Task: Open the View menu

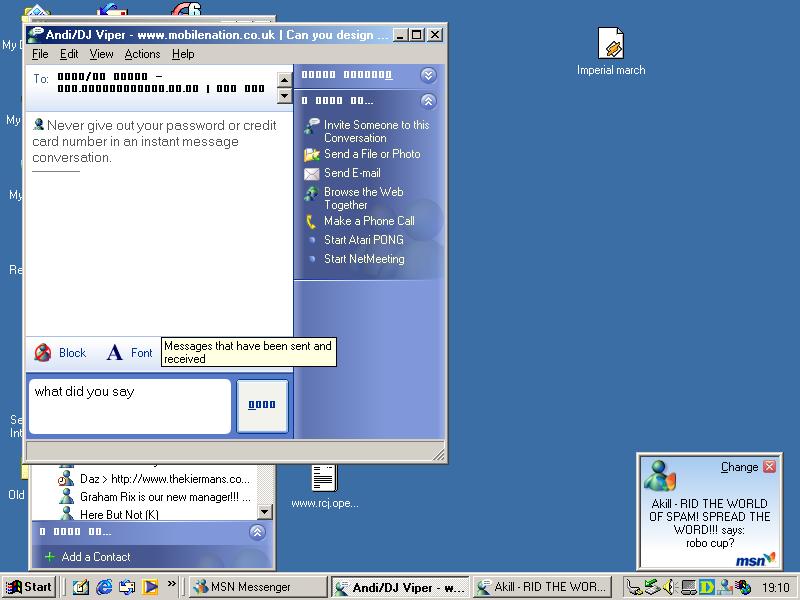Action: pyautogui.click(x=103, y=54)
